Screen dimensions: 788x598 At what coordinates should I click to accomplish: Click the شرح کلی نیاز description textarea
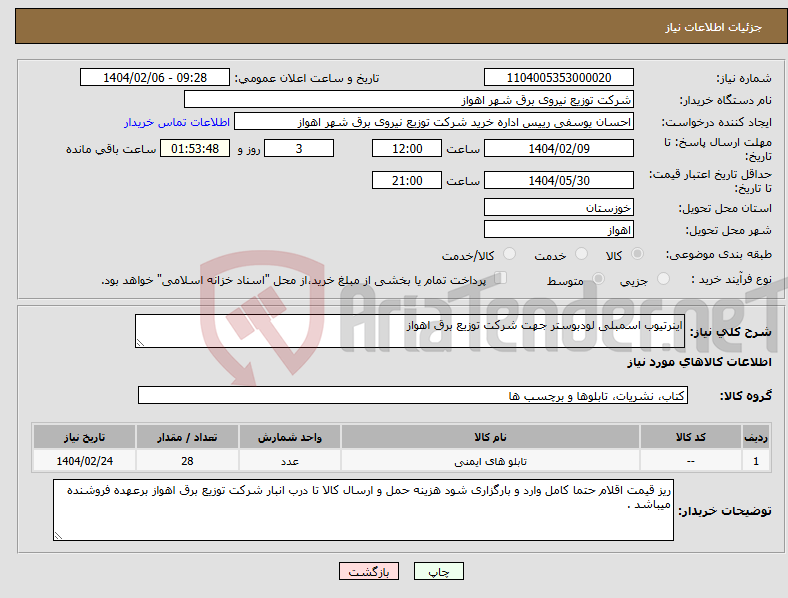click(x=410, y=331)
